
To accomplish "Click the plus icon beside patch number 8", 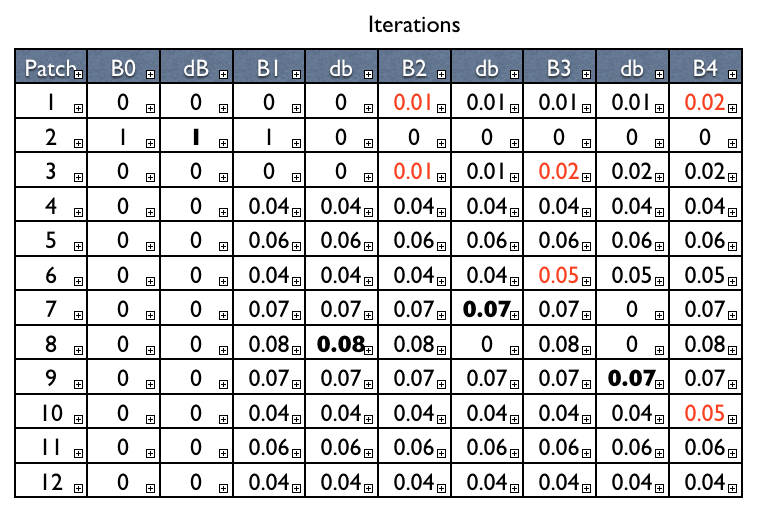I will click(x=78, y=349).
